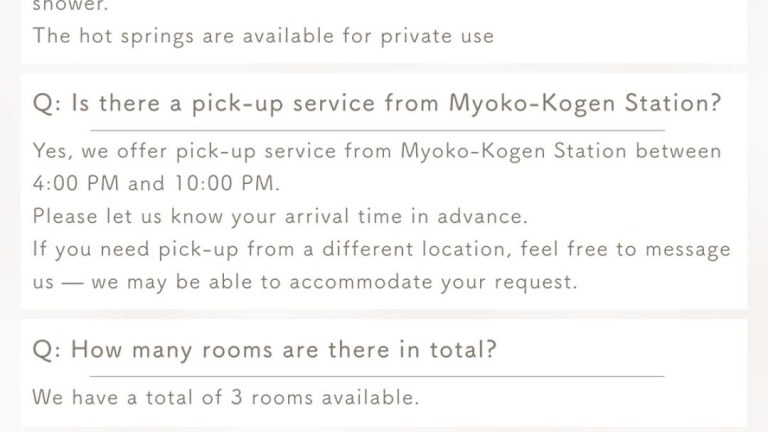Click "Myoko-Kogen Station between" in the answer
The width and height of the screenshot is (768, 432).
pyautogui.click(x=560, y=152)
